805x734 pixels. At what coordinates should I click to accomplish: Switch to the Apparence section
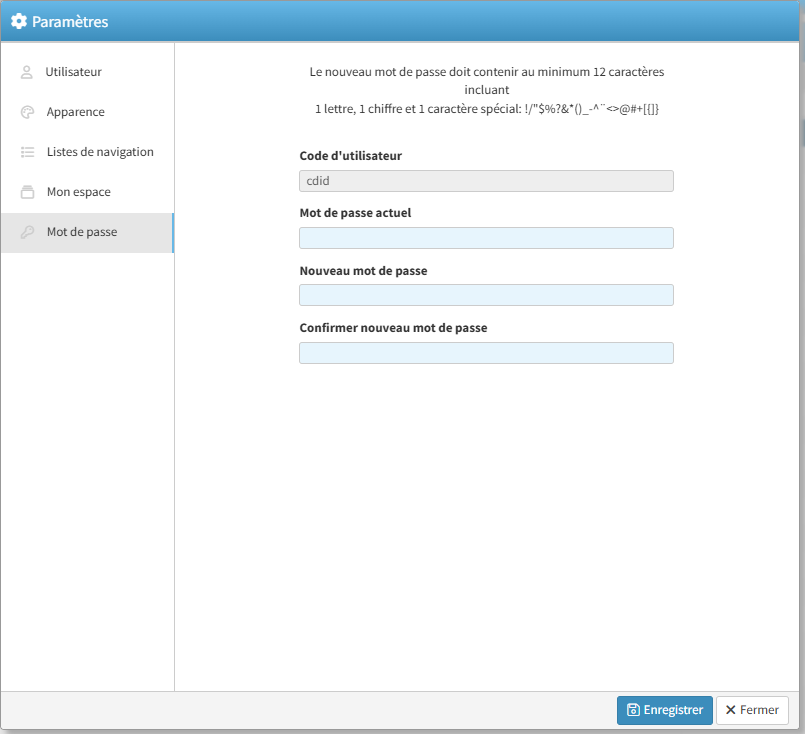75,112
